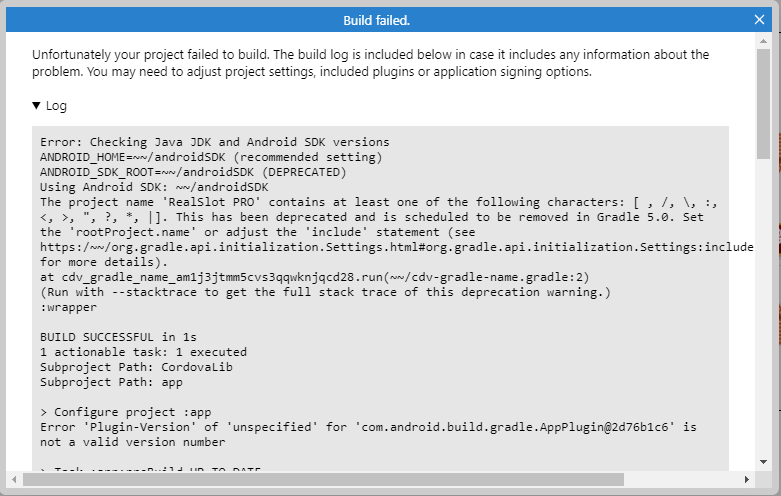
Task: Click the vertical scrollbar up arrow
Action: (763, 41)
